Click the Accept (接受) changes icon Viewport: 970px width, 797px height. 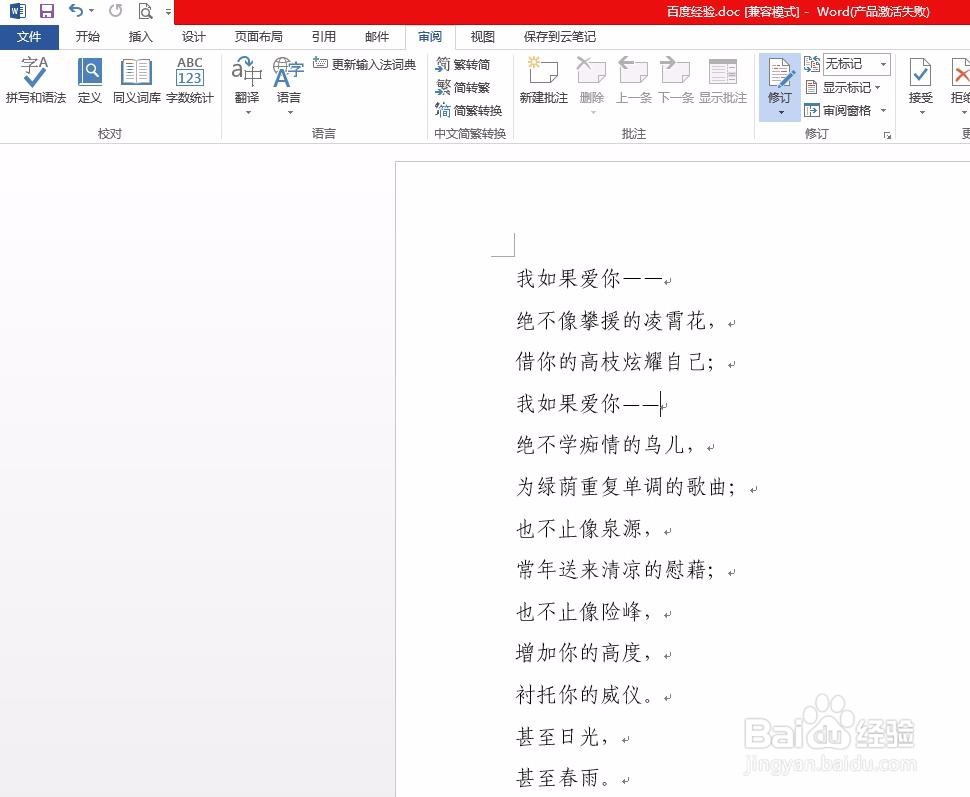921,74
